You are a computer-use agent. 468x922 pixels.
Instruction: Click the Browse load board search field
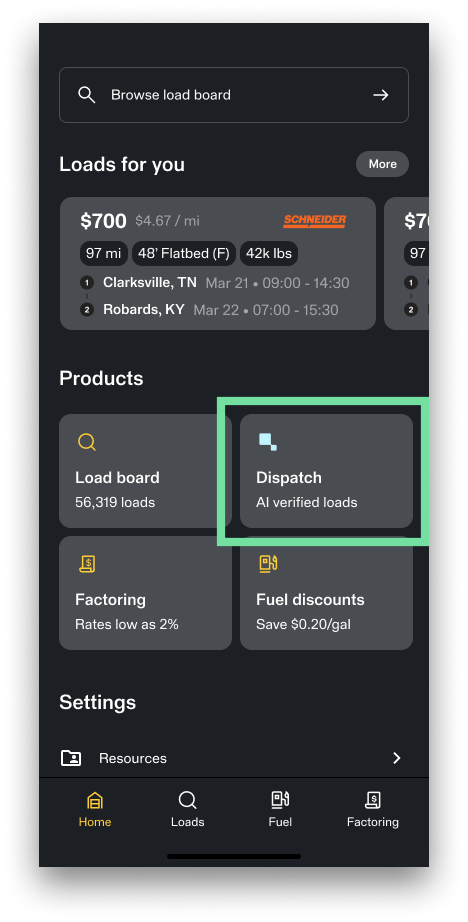[x=234, y=95]
